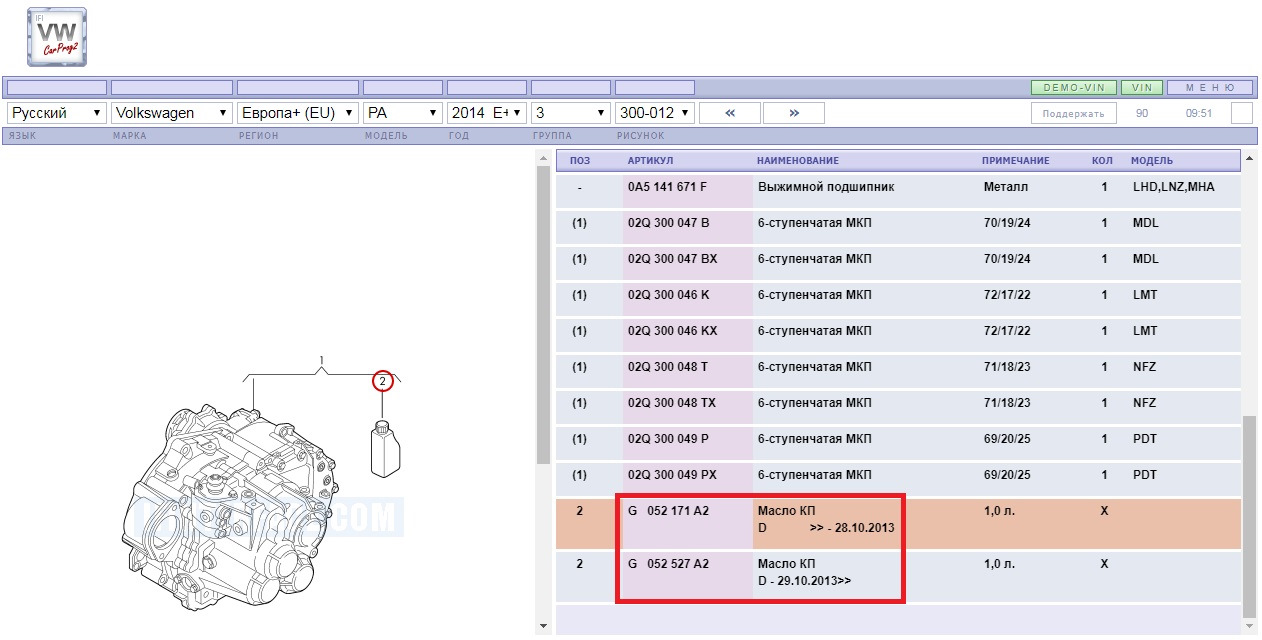Click the МОДЕЛЬ column header

pos(1152,161)
